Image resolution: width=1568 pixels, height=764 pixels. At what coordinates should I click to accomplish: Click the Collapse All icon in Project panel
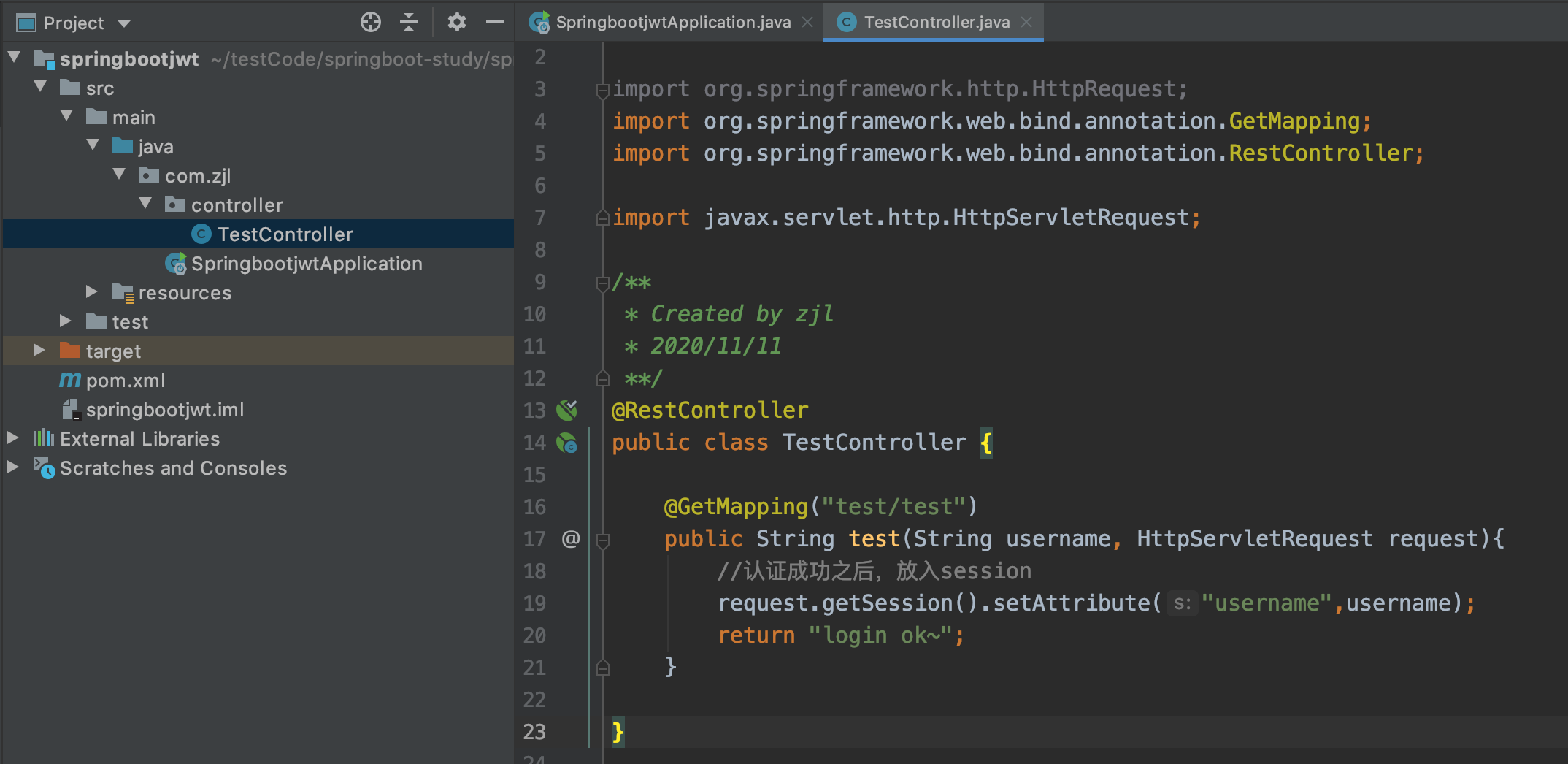click(x=409, y=23)
